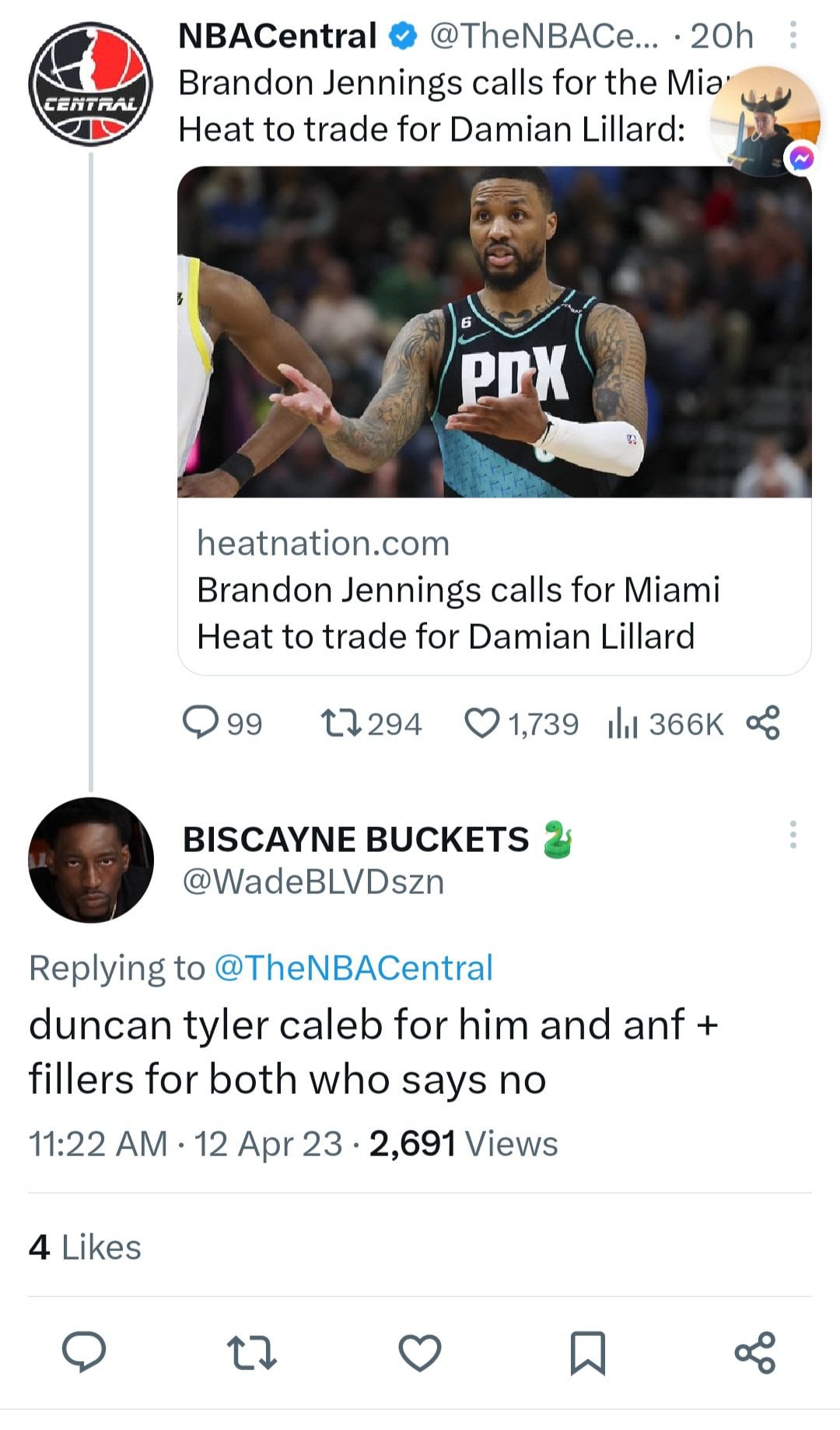
Task: Like the BISCAYNE BUCKETS reply
Action: 420,1351
